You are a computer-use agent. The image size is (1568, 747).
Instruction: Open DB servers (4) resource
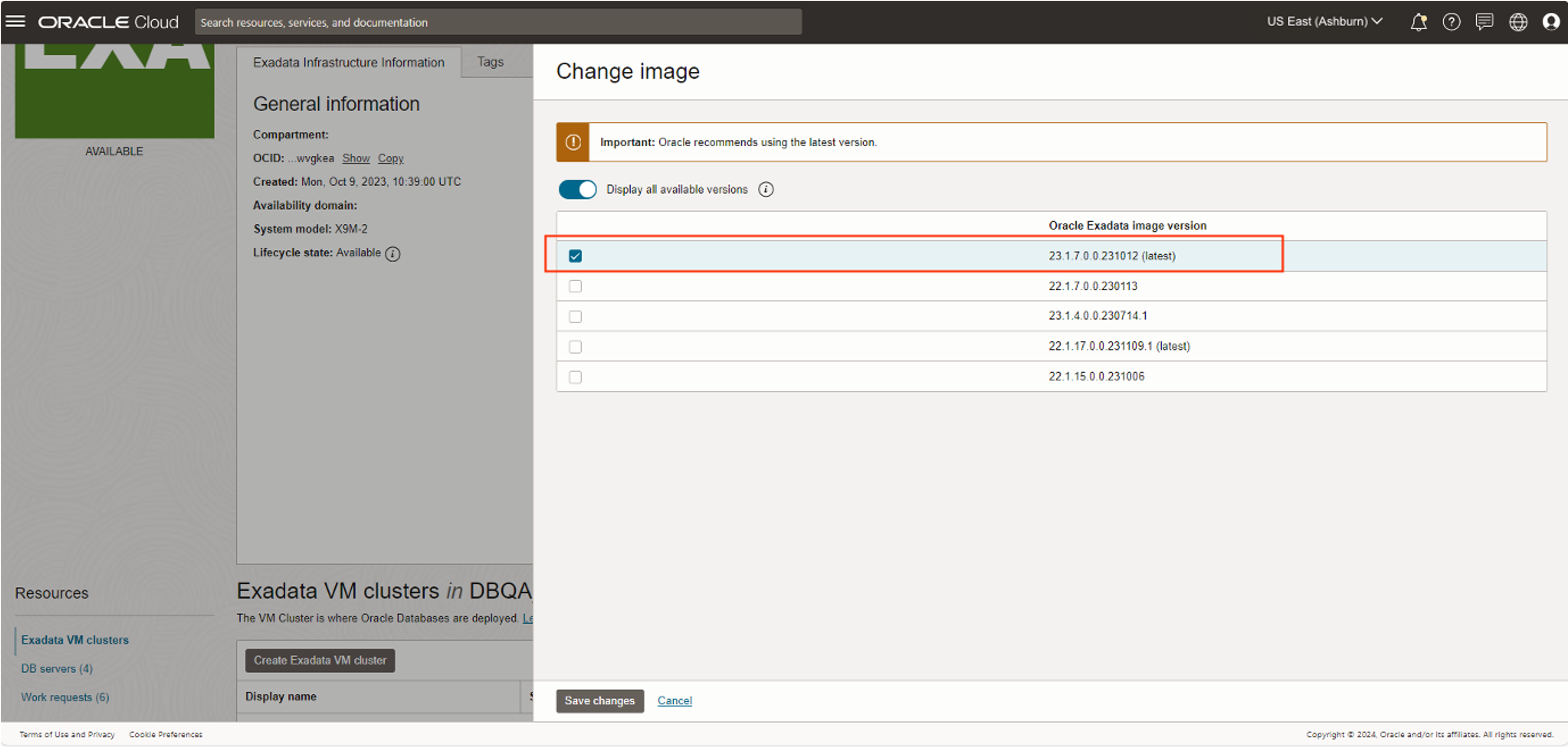56,669
